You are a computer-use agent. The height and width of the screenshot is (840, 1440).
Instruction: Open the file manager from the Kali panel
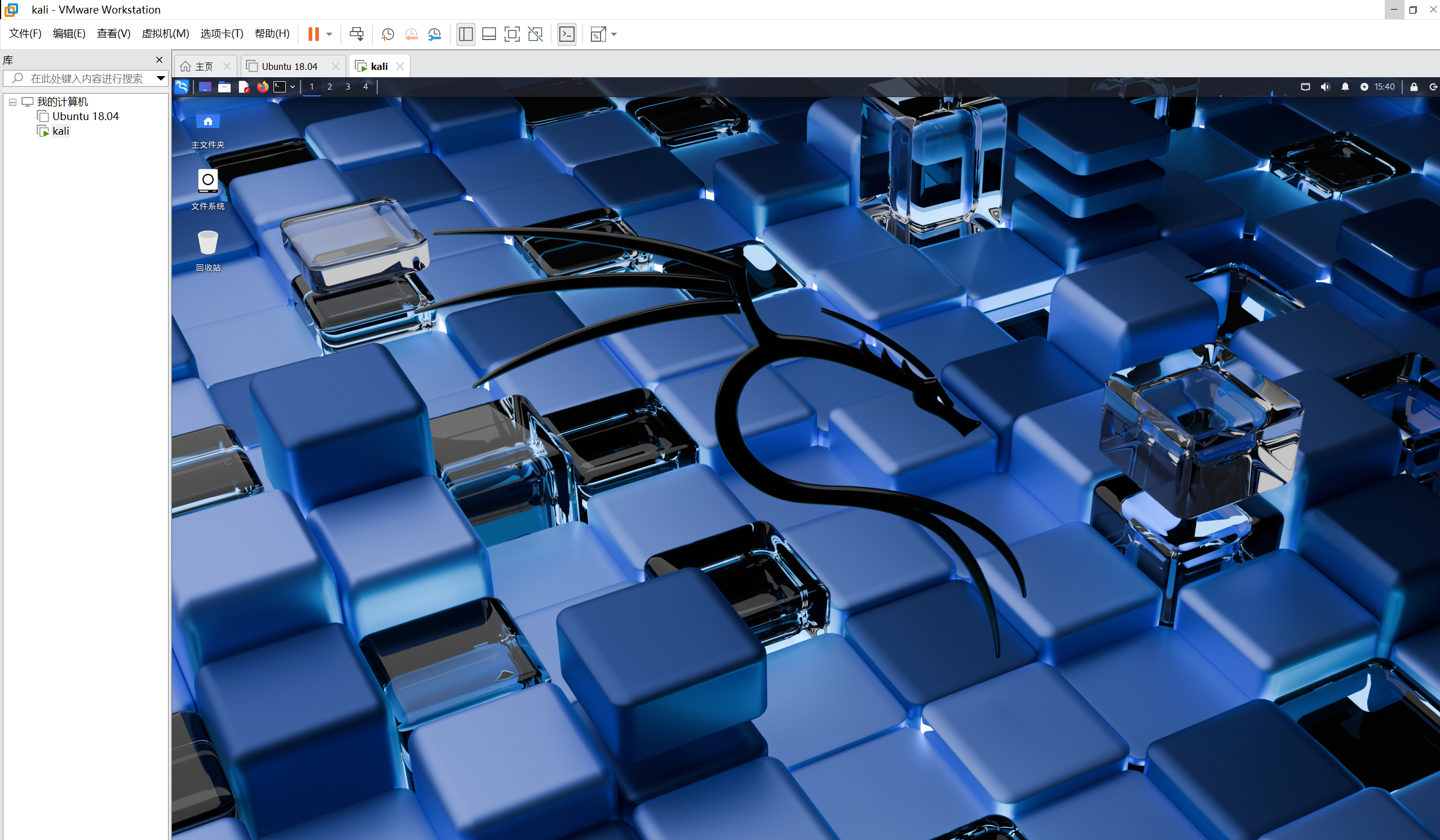(x=224, y=87)
